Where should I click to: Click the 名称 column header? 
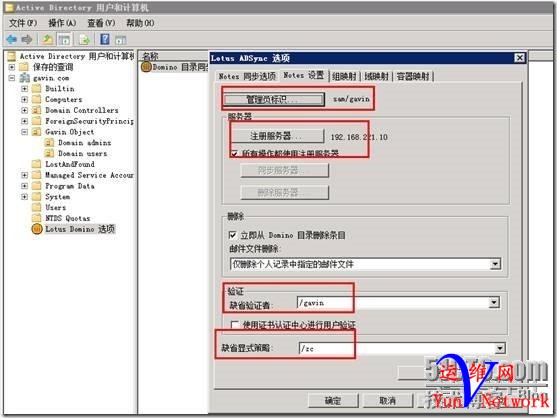pos(173,56)
